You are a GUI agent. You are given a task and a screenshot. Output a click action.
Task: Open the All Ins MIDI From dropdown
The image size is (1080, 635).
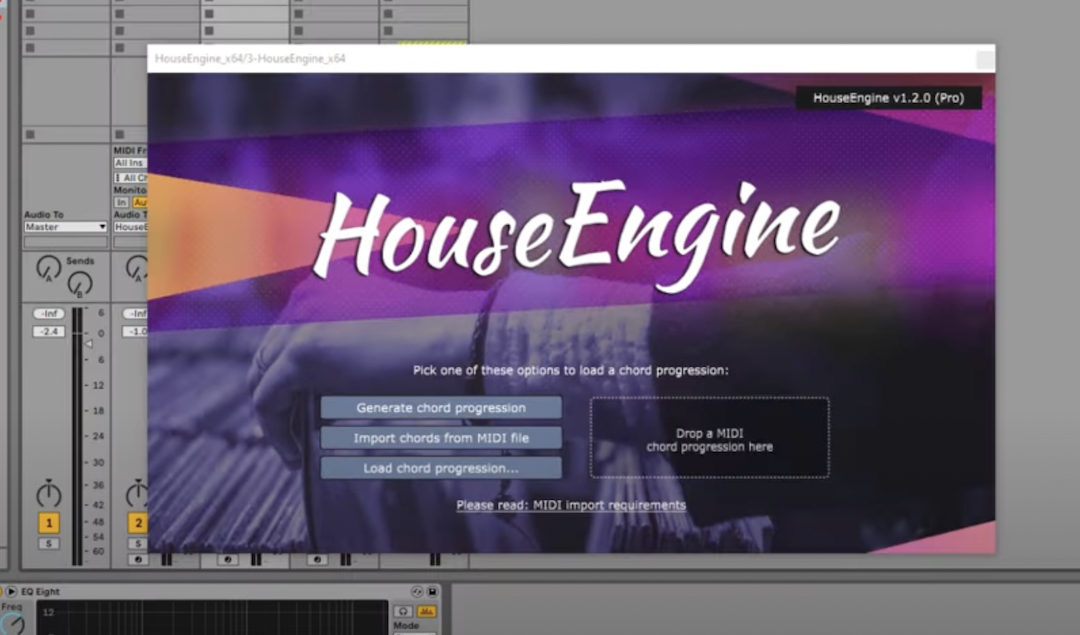[x=130, y=163]
